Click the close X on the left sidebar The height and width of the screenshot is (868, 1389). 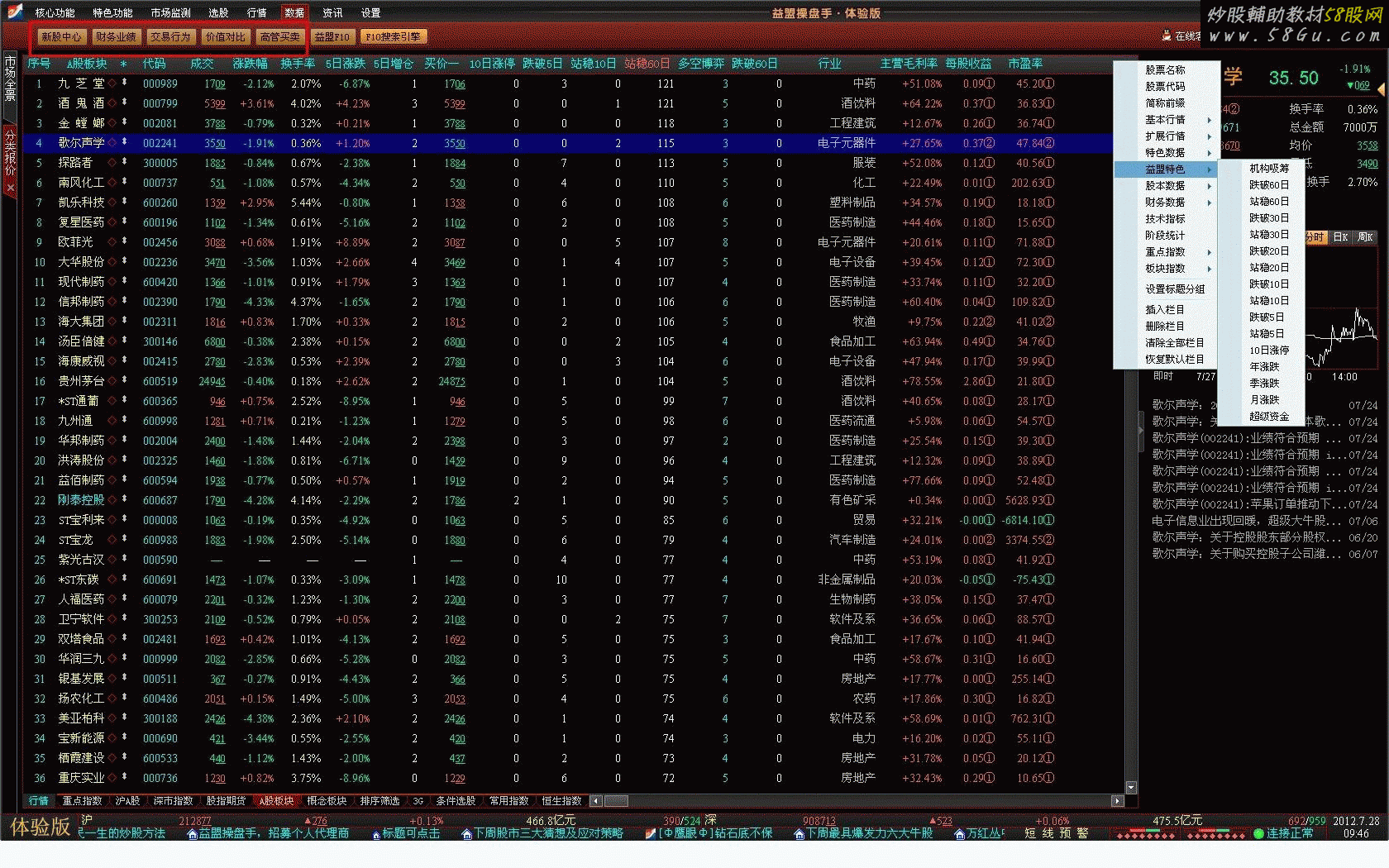click(x=10, y=188)
